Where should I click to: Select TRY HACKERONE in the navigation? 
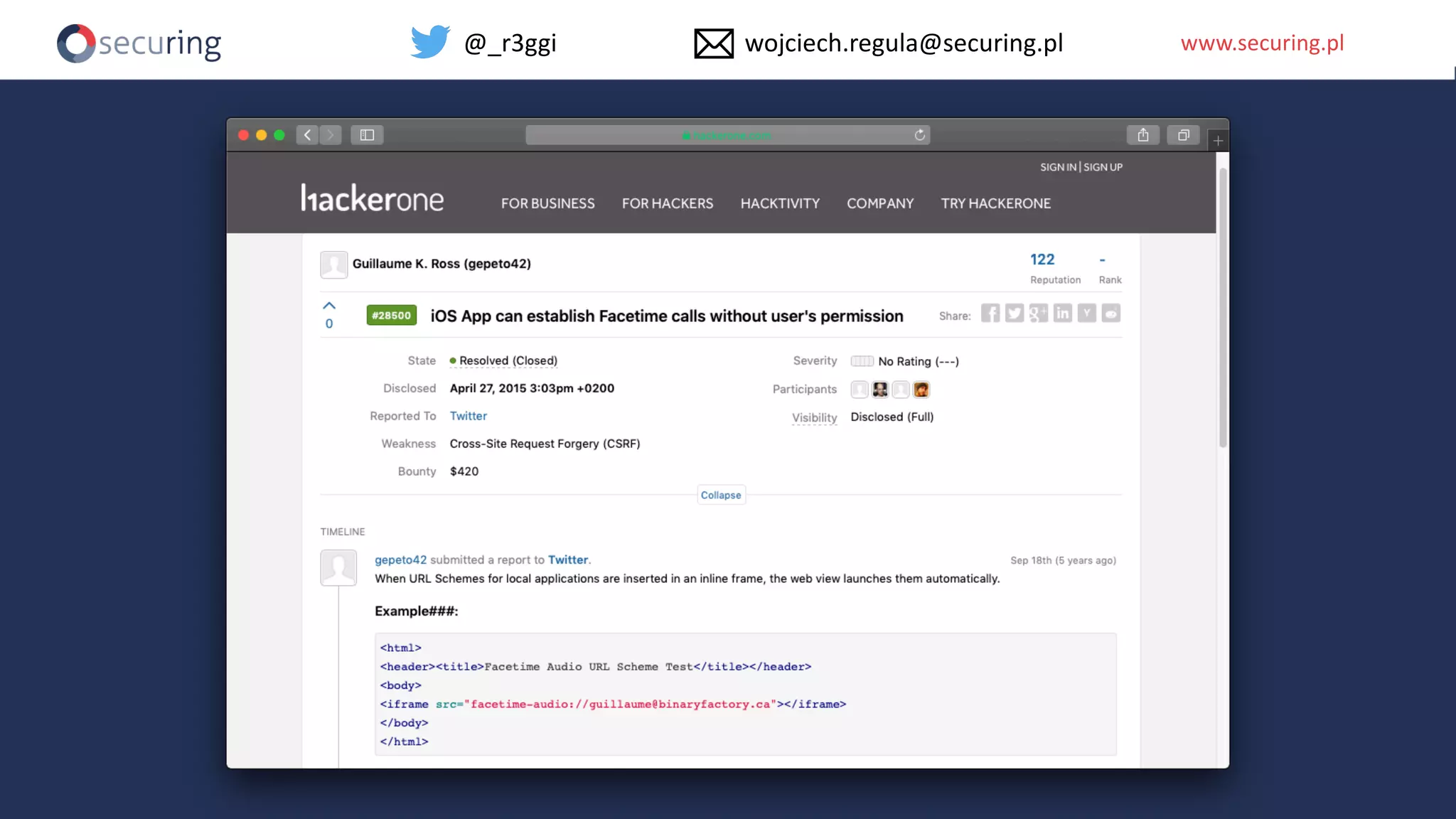(x=995, y=203)
